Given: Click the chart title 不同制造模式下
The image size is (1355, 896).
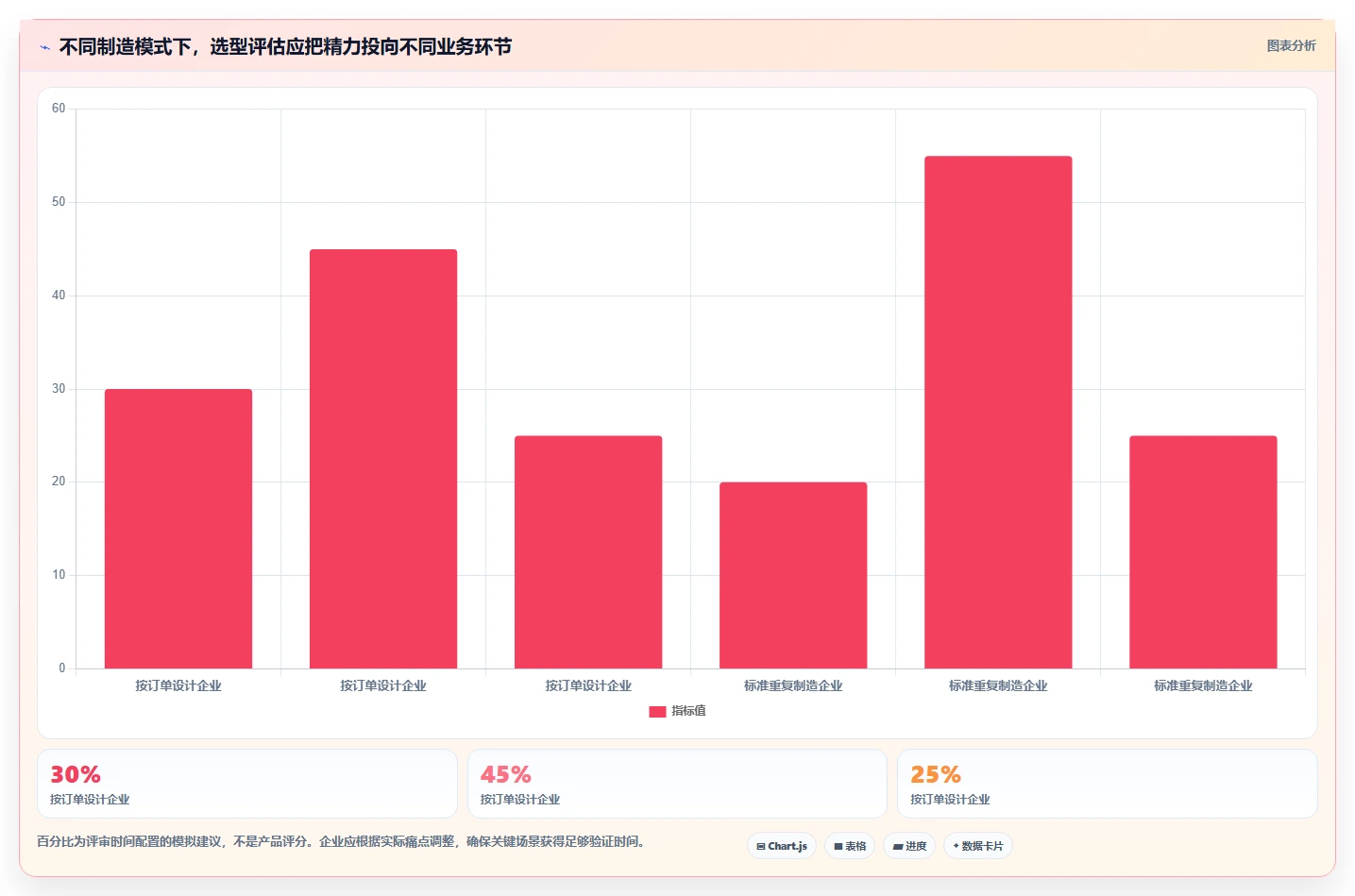Looking at the screenshot, I should [285, 46].
